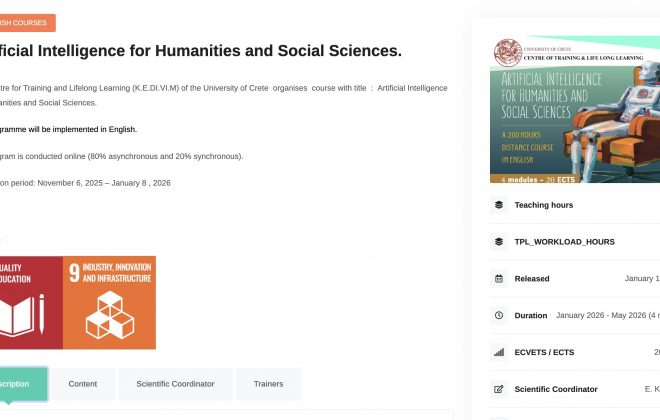The width and height of the screenshot is (660, 420).
Task: Click the course title heading
Action: tap(200, 51)
